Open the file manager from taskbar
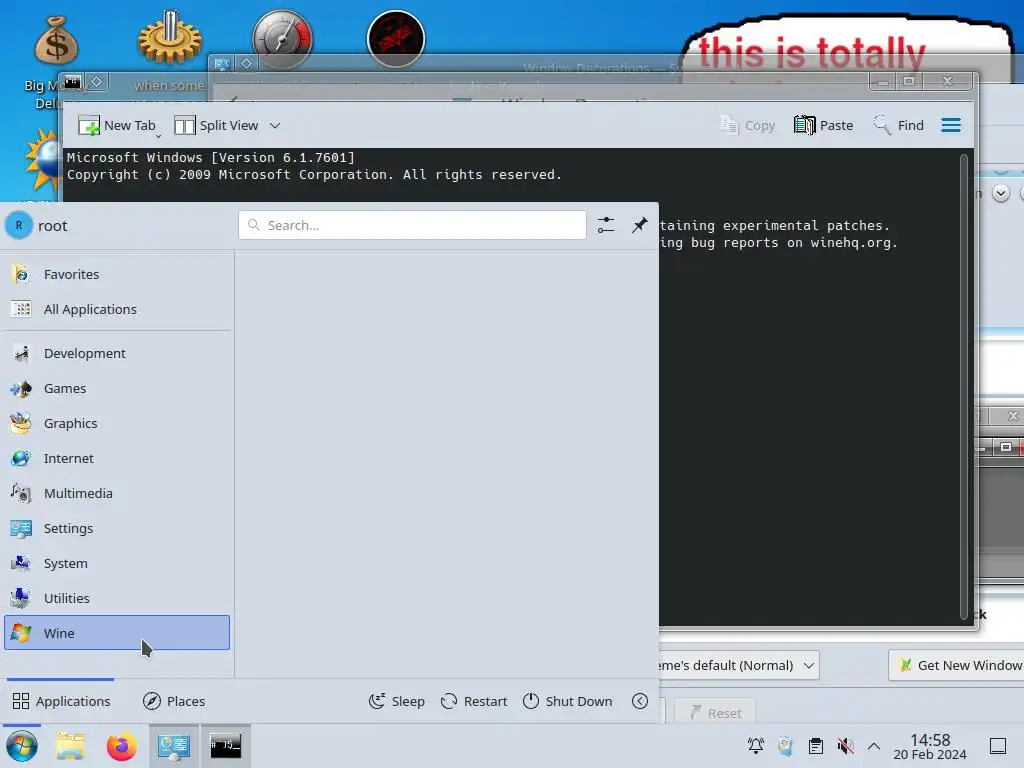Viewport: 1024px width, 768px height. point(70,746)
